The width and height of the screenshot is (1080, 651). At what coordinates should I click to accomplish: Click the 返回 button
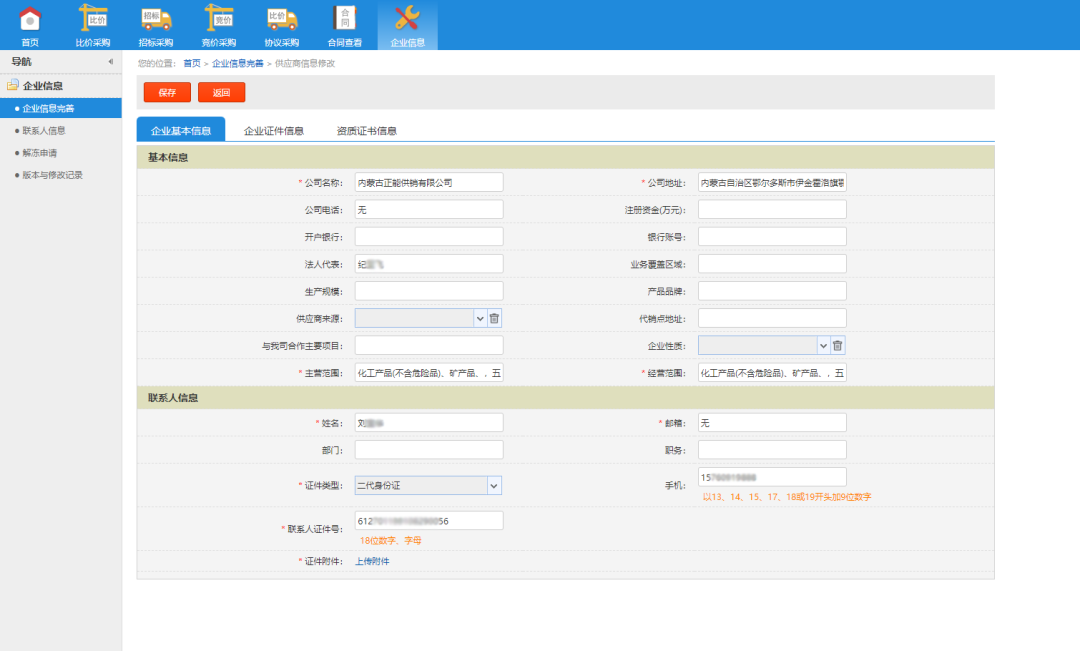coord(221,92)
